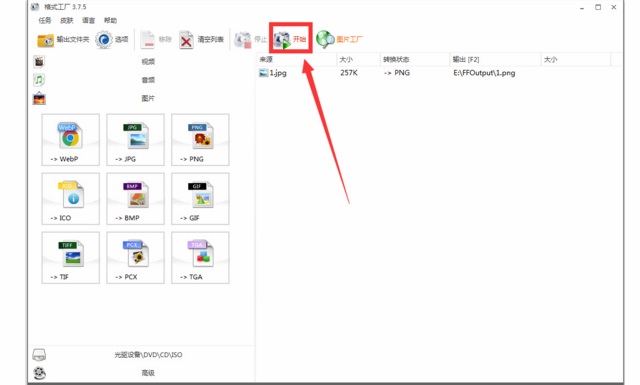
Task: Choose the -> GIF conversion tile
Action: pos(200,198)
